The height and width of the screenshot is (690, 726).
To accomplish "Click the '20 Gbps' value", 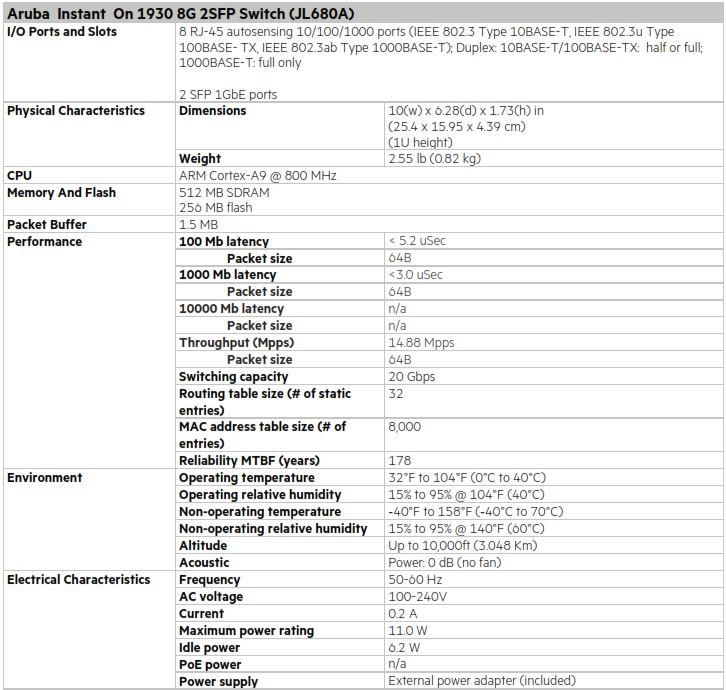I will (x=412, y=376).
